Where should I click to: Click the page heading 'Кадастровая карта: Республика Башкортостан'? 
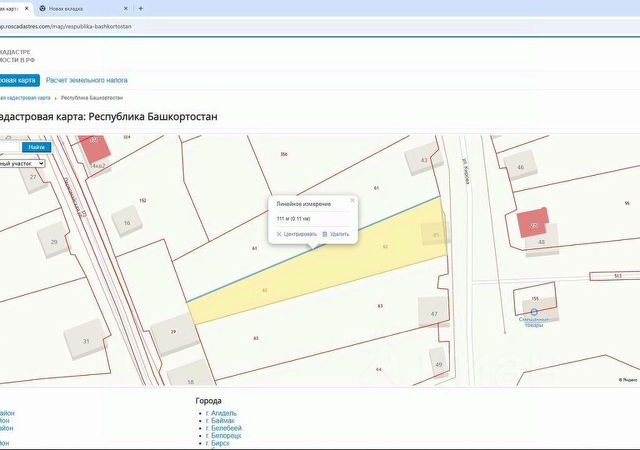tap(109, 117)
